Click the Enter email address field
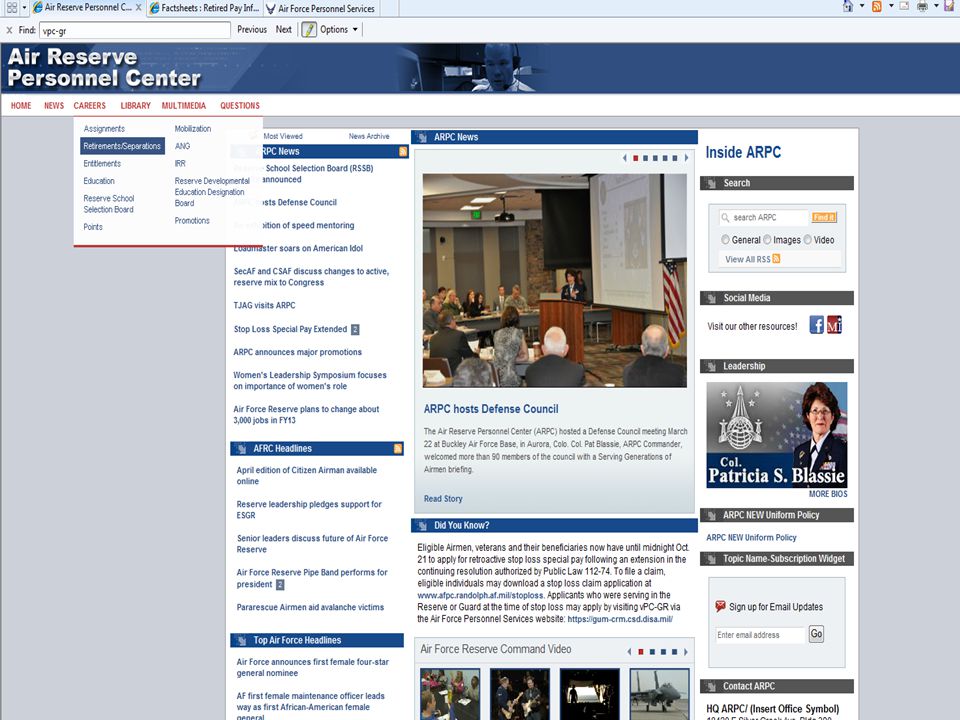 tap(760, 635)
